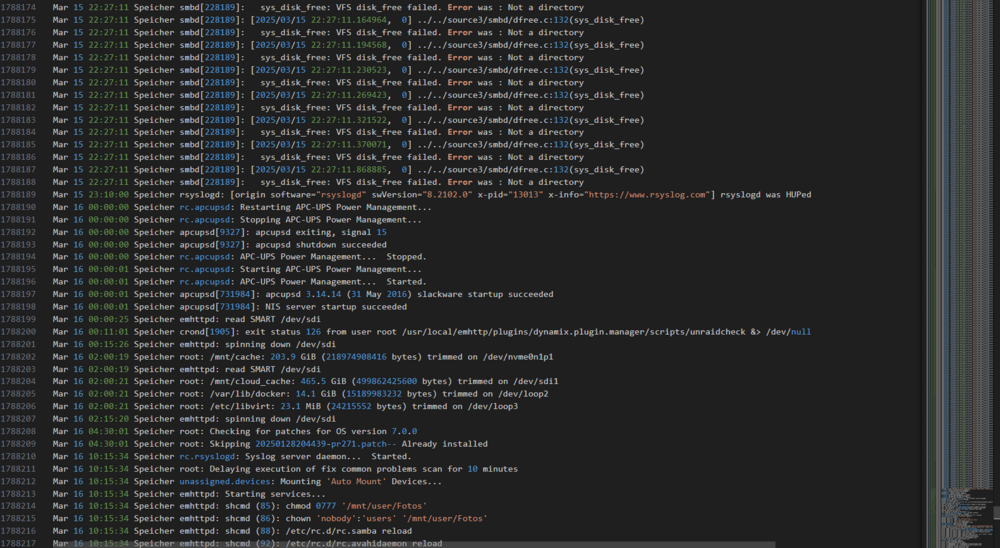Click line number 1788188 in the gutter
Image resolution: width=1000 pixels, height=548 pixels.
[x=18, y=182]
